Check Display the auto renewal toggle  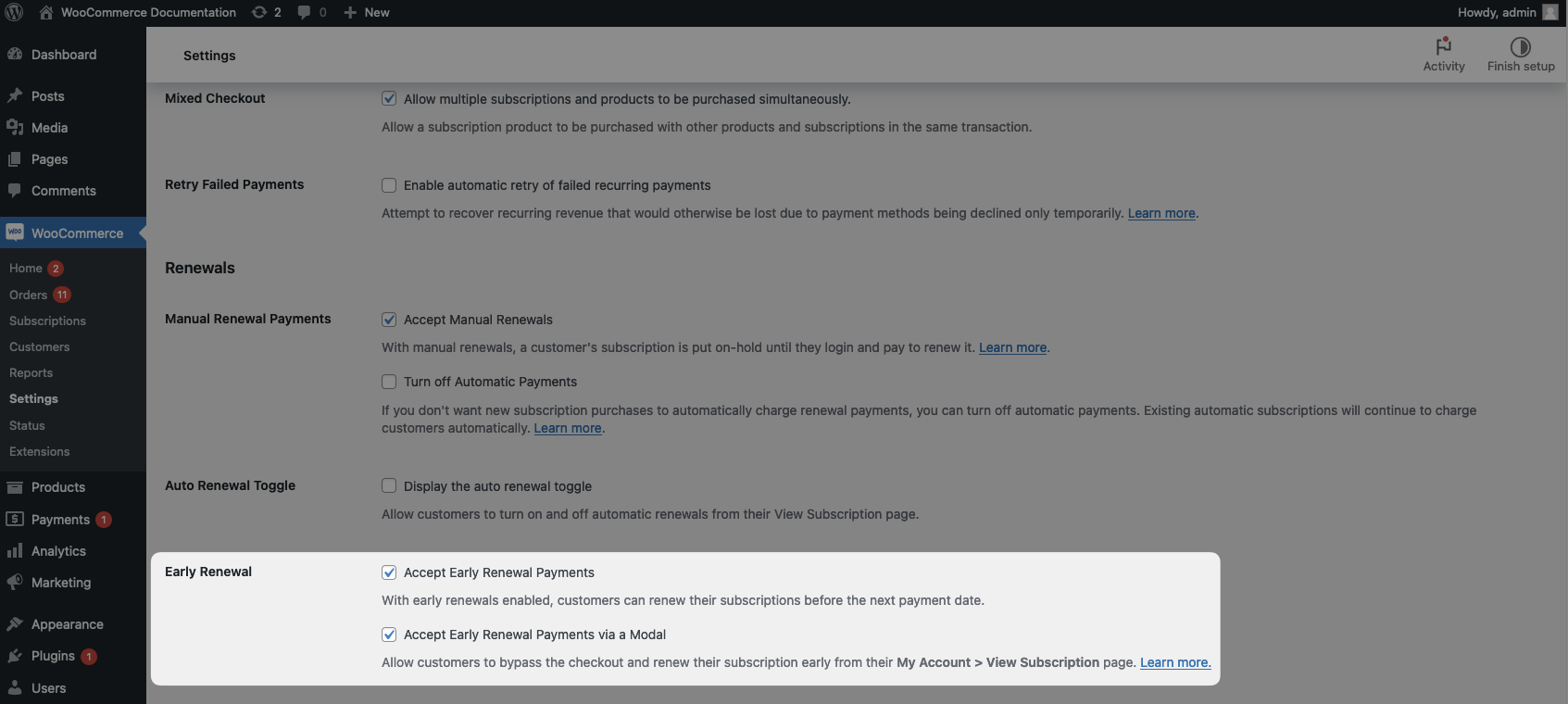point(388,485)
